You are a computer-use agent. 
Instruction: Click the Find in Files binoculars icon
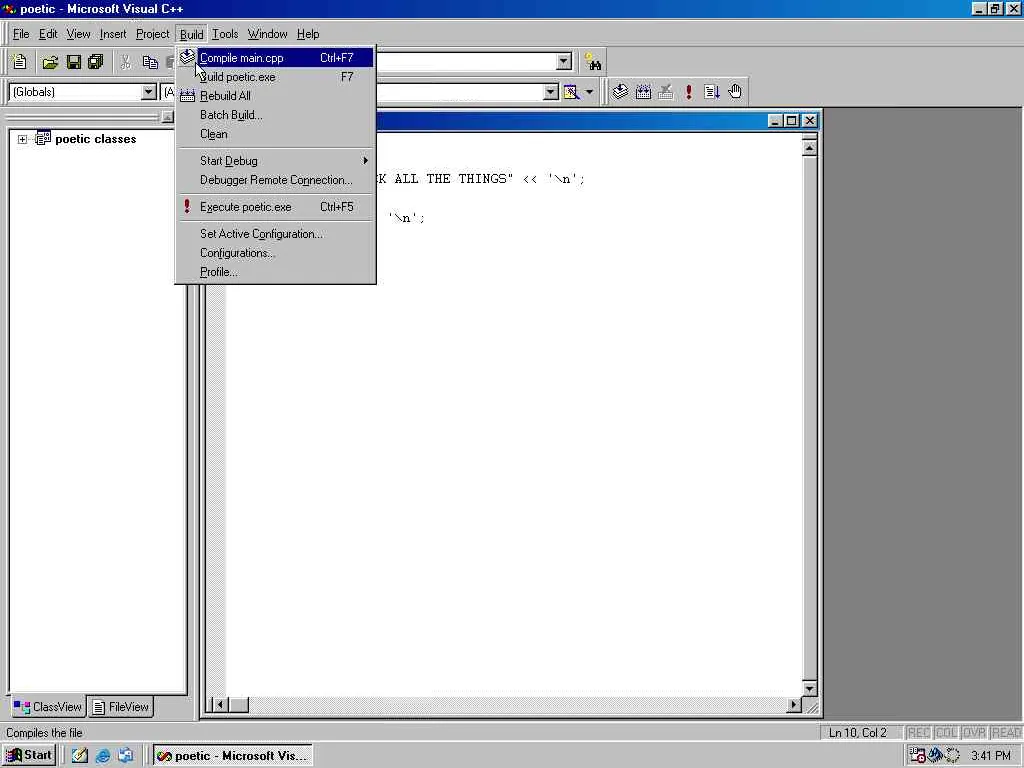point(593,62)
